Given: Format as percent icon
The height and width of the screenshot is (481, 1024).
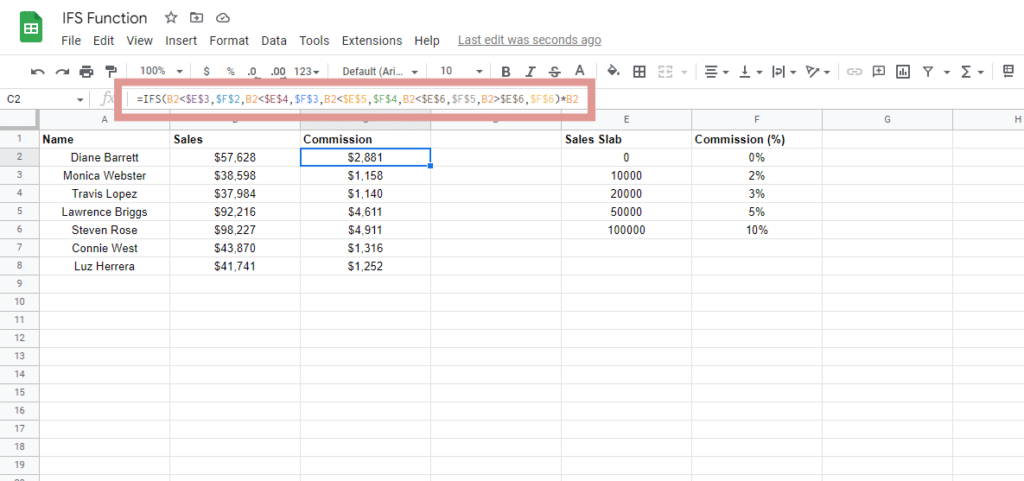Looking at the screenshot, I should click(x=231, y=71).
